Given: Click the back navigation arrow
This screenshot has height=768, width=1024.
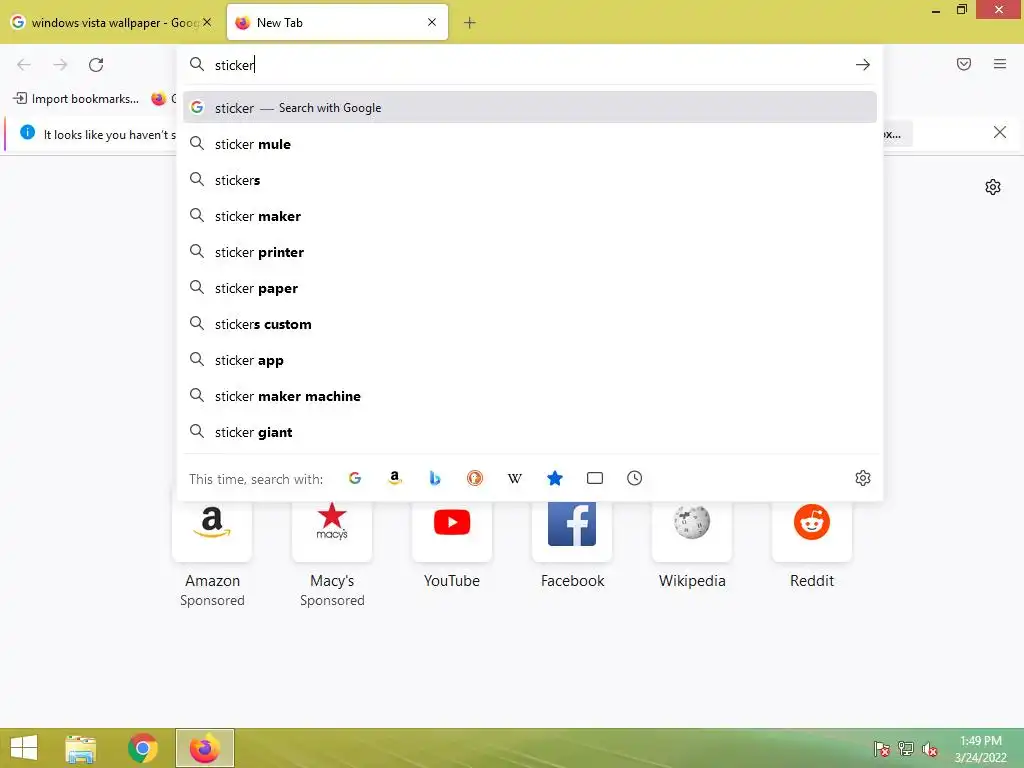Looking at the screenshot, I should coord(24,65).
